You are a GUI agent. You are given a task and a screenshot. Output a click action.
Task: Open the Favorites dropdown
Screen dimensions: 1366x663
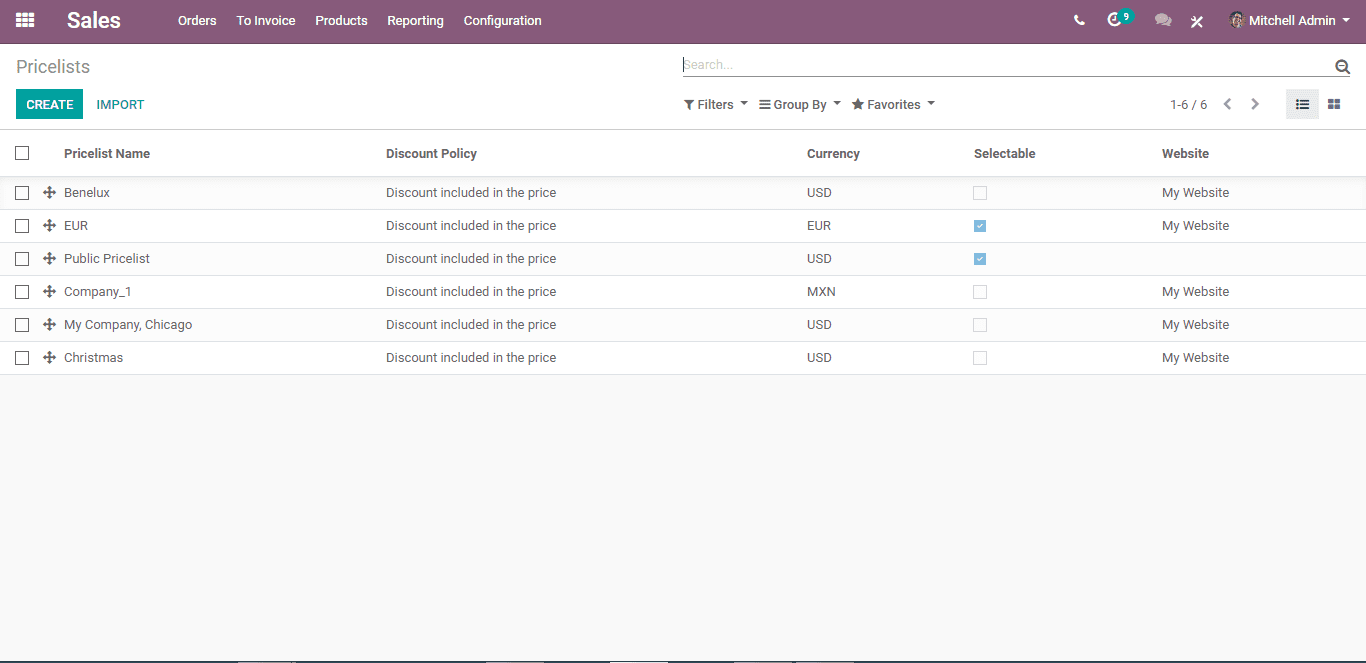pos(893,104)
